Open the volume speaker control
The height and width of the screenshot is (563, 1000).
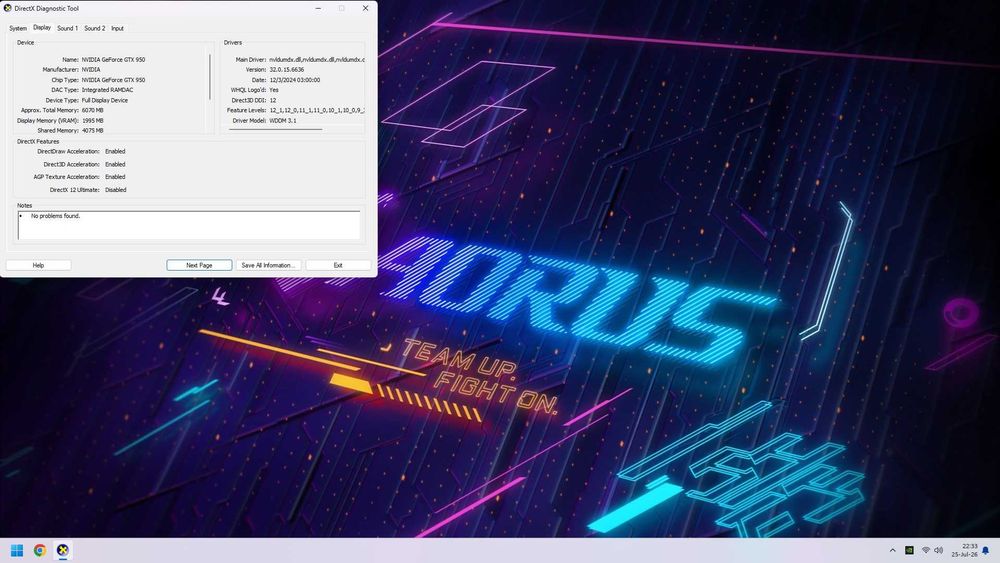click(938, 550)
